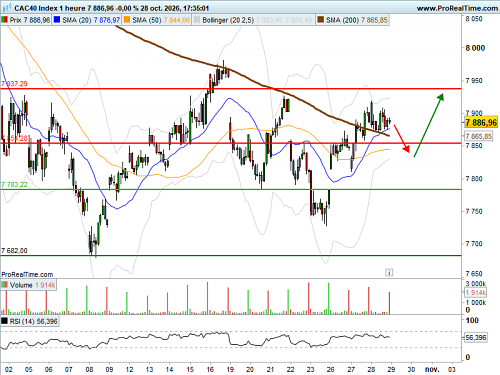
Task: Click the 1 000k volume axis label
Action: coord(476,302)
